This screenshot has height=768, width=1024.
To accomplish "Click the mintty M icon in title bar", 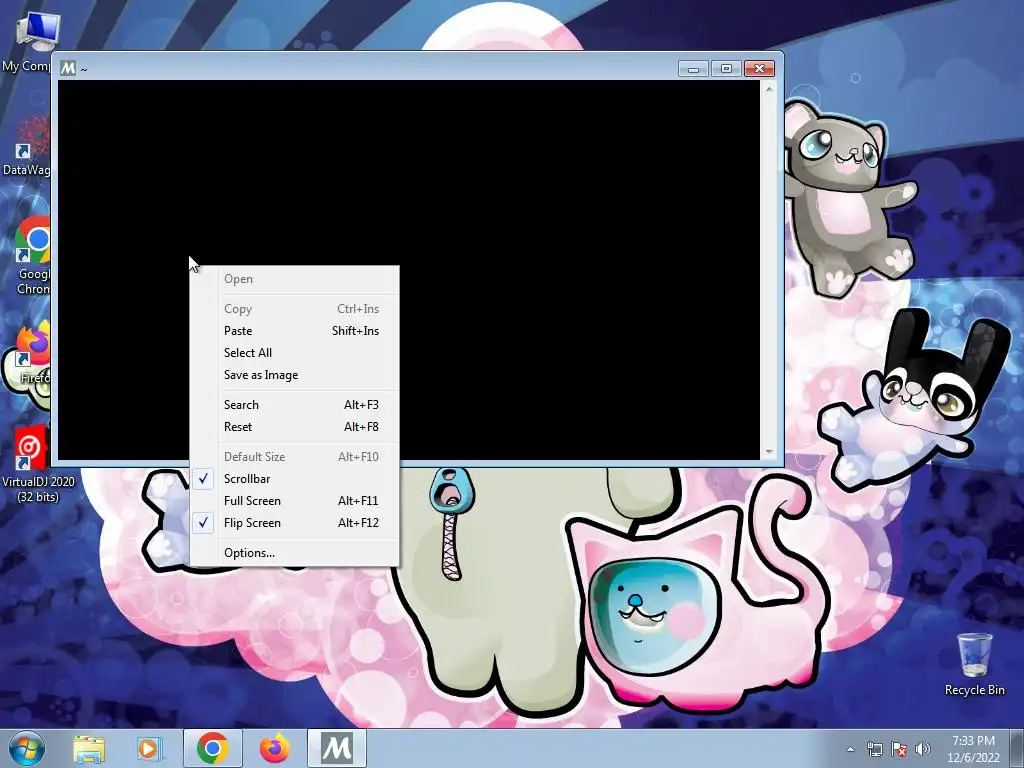I will click(68, 68).
